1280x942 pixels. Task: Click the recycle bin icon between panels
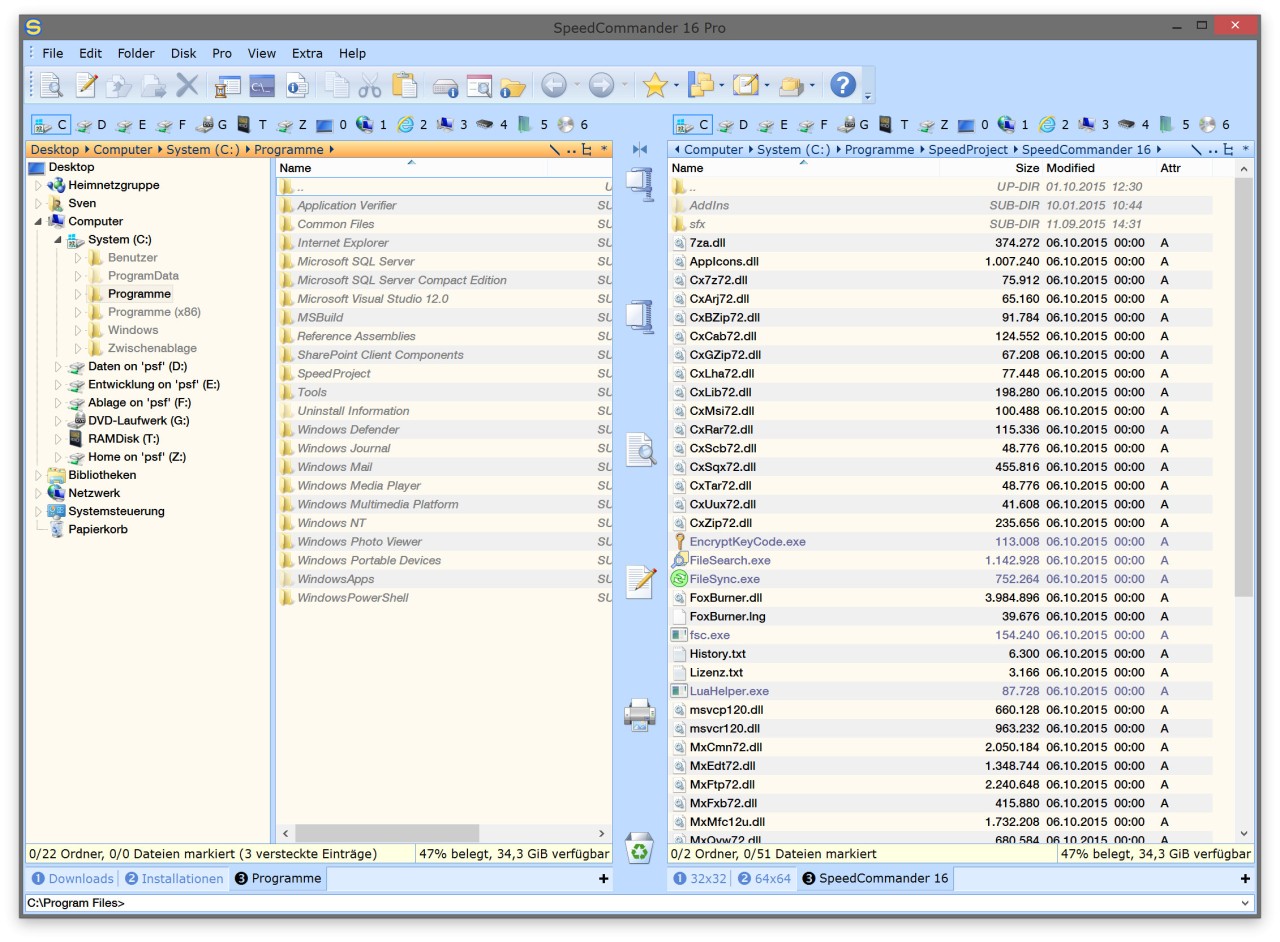639,849
